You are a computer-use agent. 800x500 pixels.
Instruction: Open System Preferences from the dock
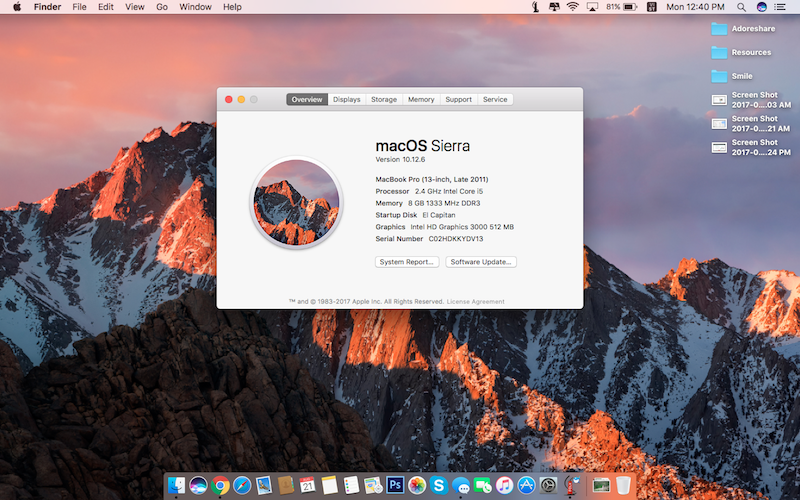[549, 485]
